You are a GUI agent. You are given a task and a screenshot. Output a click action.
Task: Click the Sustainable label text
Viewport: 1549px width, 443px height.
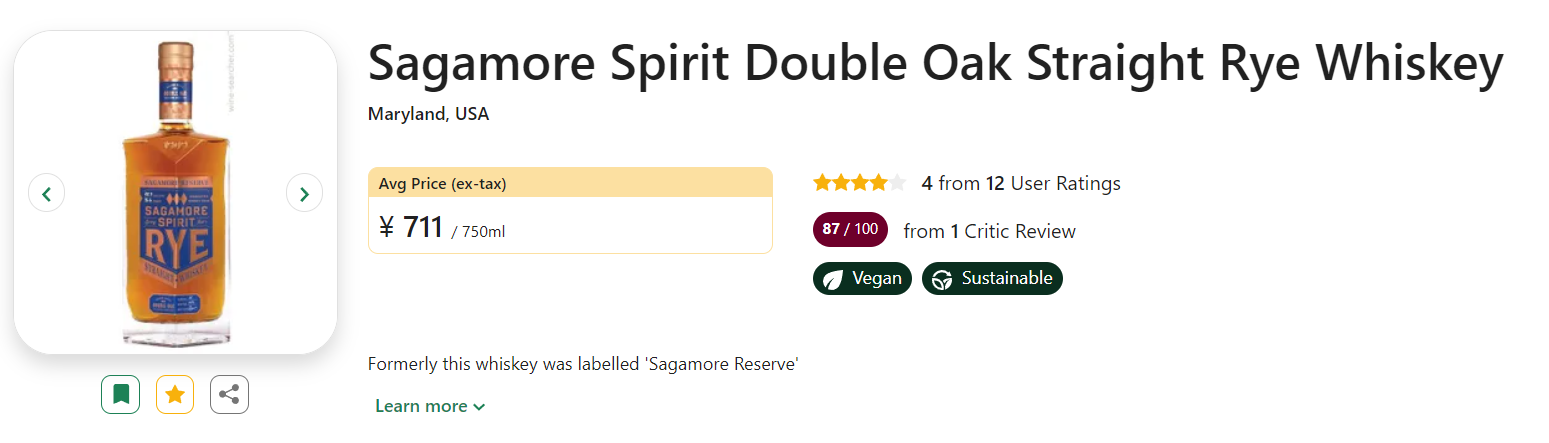click(x=1006, y=279)
